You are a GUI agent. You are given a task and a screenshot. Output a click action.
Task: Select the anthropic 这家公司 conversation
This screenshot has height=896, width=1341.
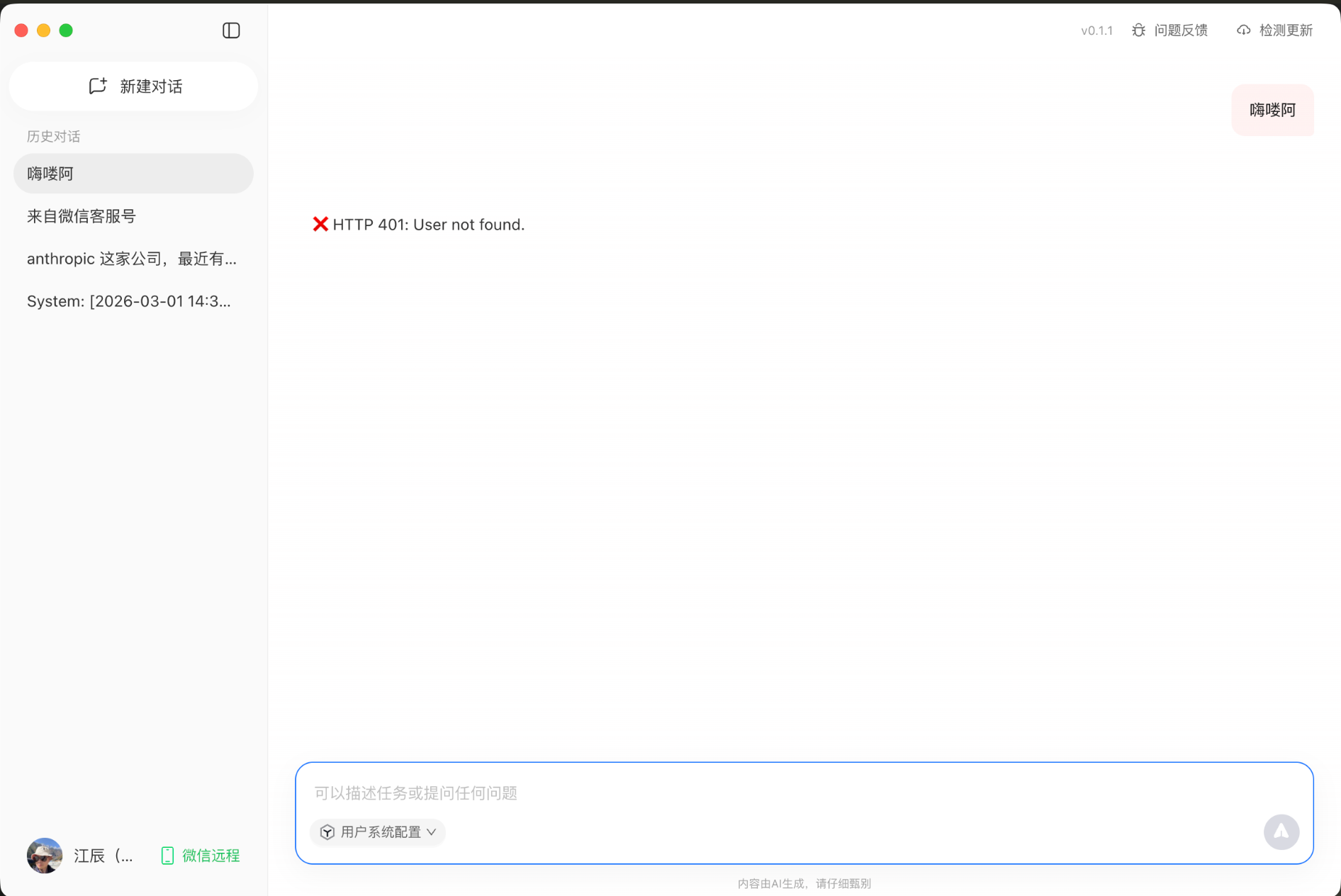tap(133, 259)
